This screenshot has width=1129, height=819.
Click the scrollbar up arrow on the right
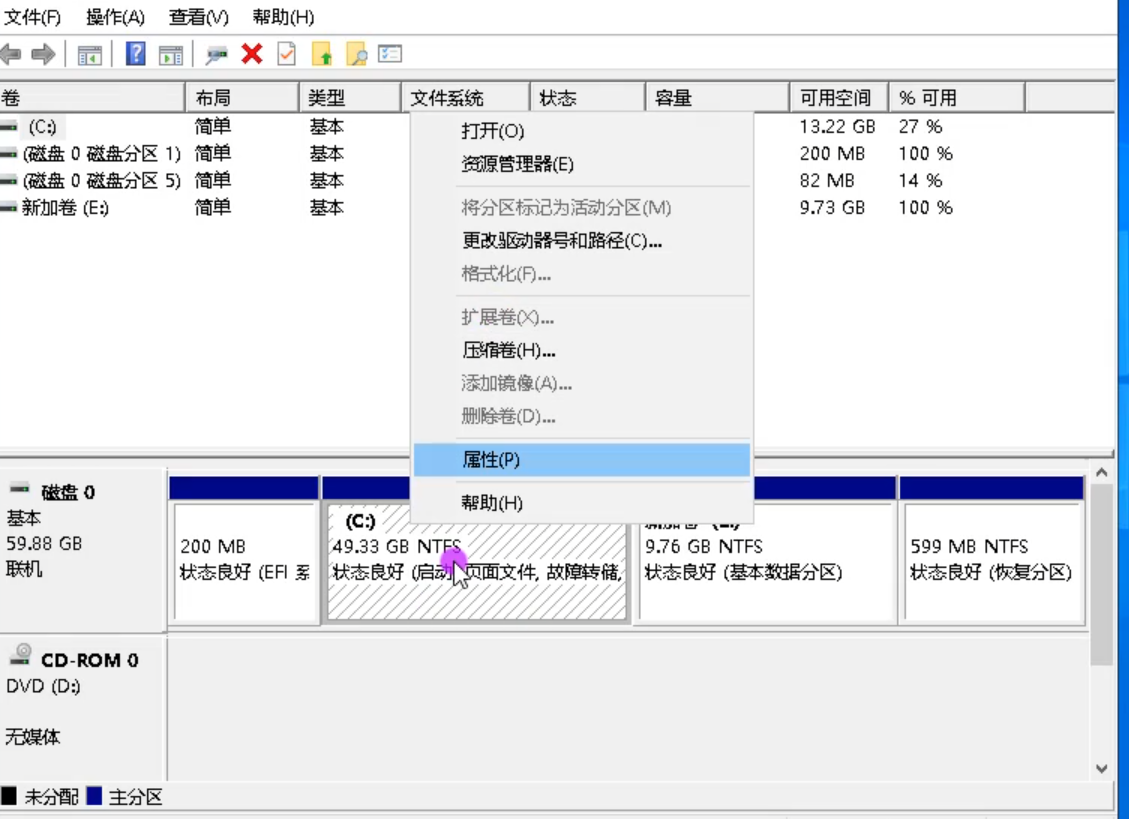click(1102, 471)
